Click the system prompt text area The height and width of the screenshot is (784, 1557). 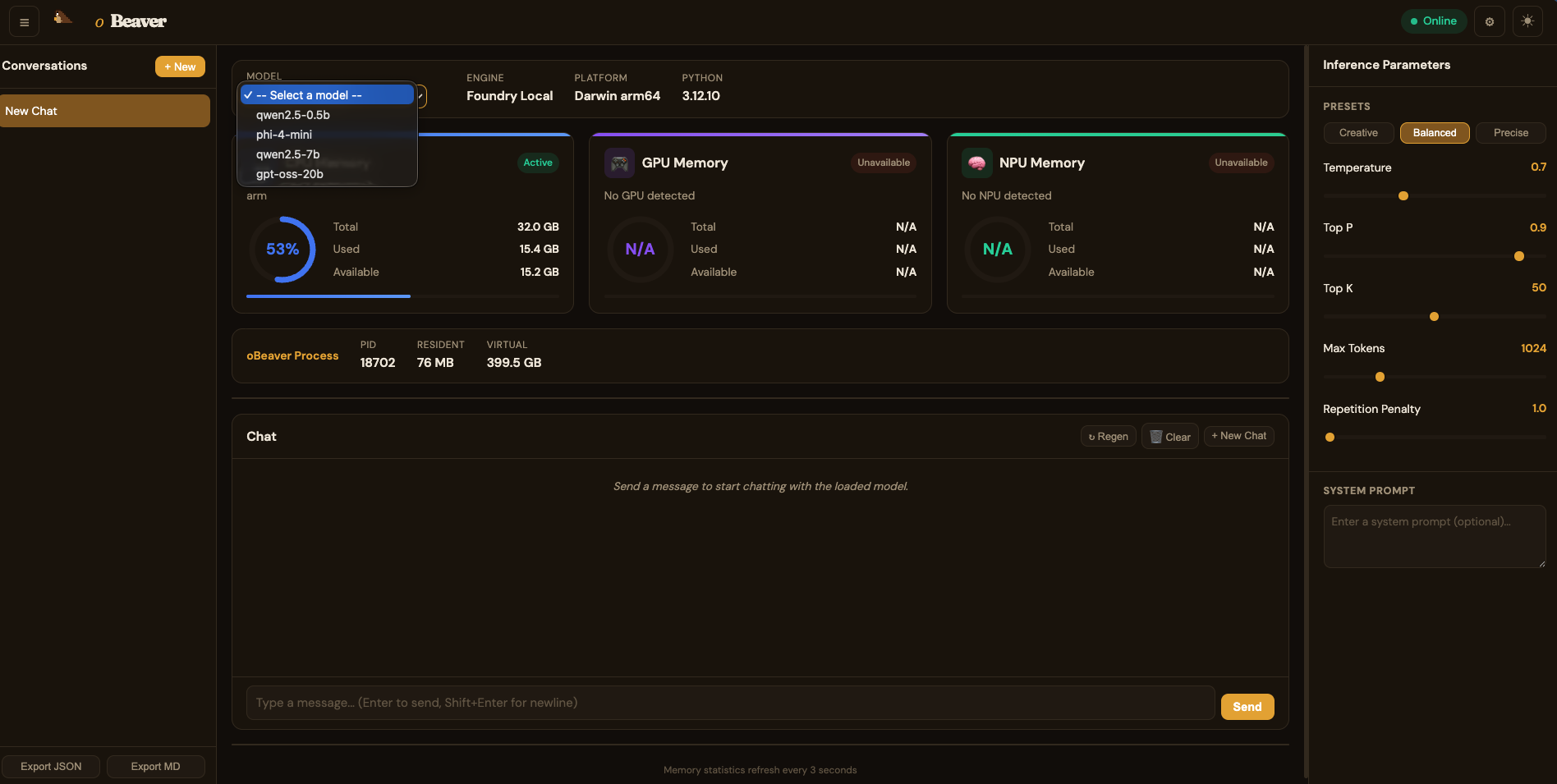tap(1434, 536)
